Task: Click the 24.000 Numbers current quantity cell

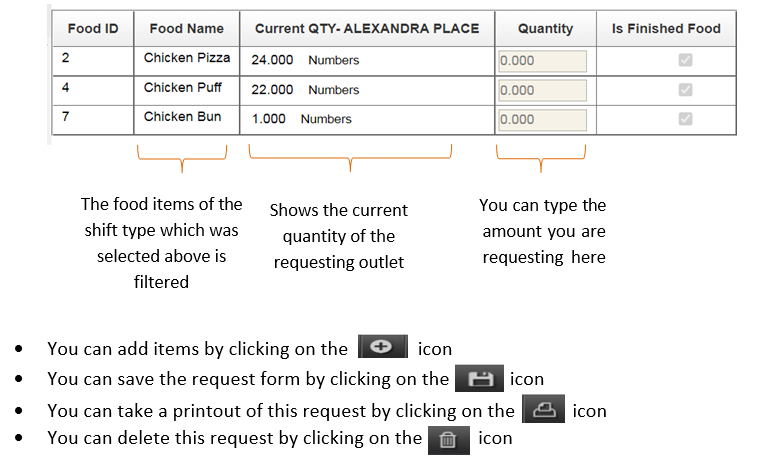Action: [305, 60]
